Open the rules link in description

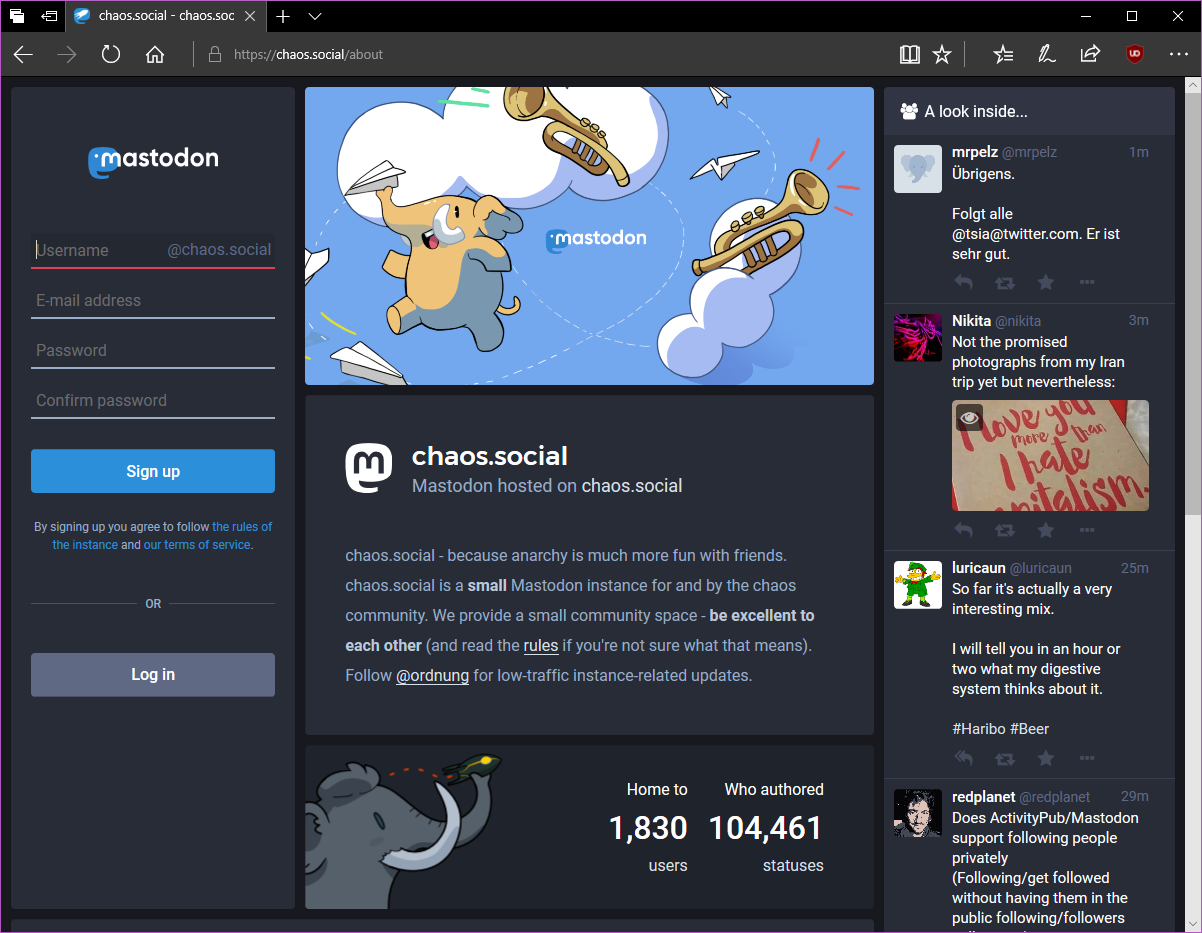[541, 645]
